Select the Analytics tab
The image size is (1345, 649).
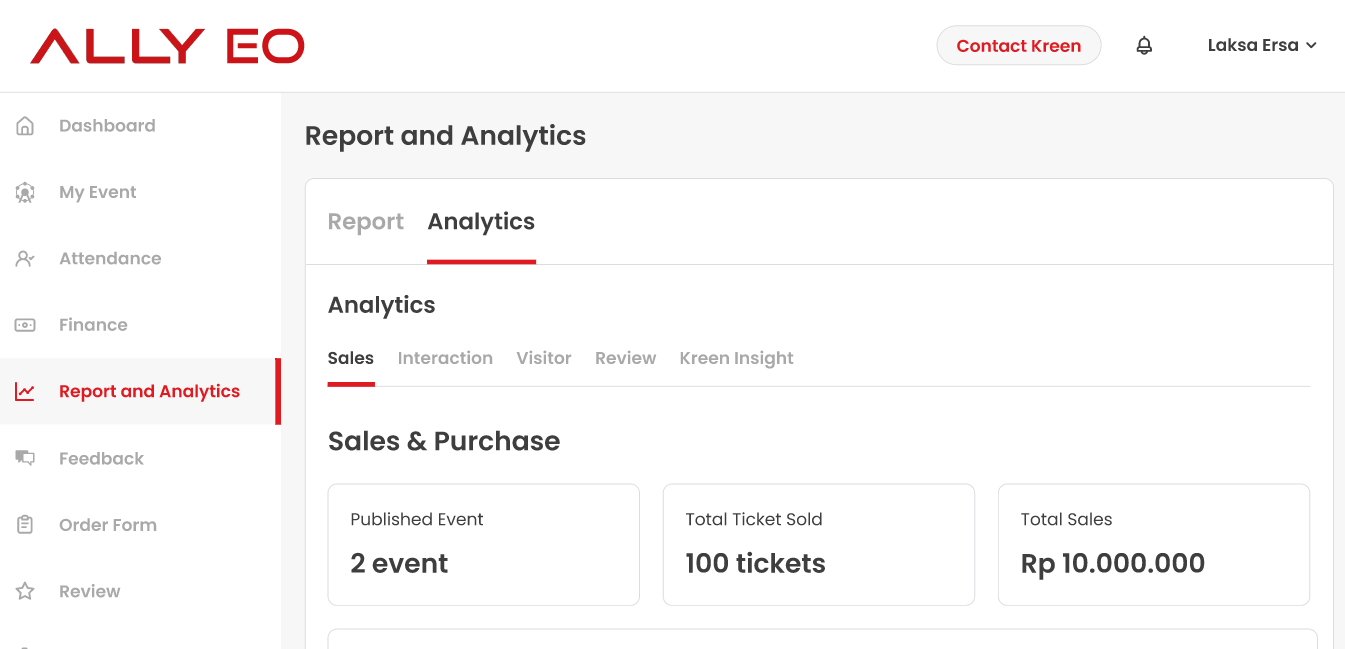481,222
